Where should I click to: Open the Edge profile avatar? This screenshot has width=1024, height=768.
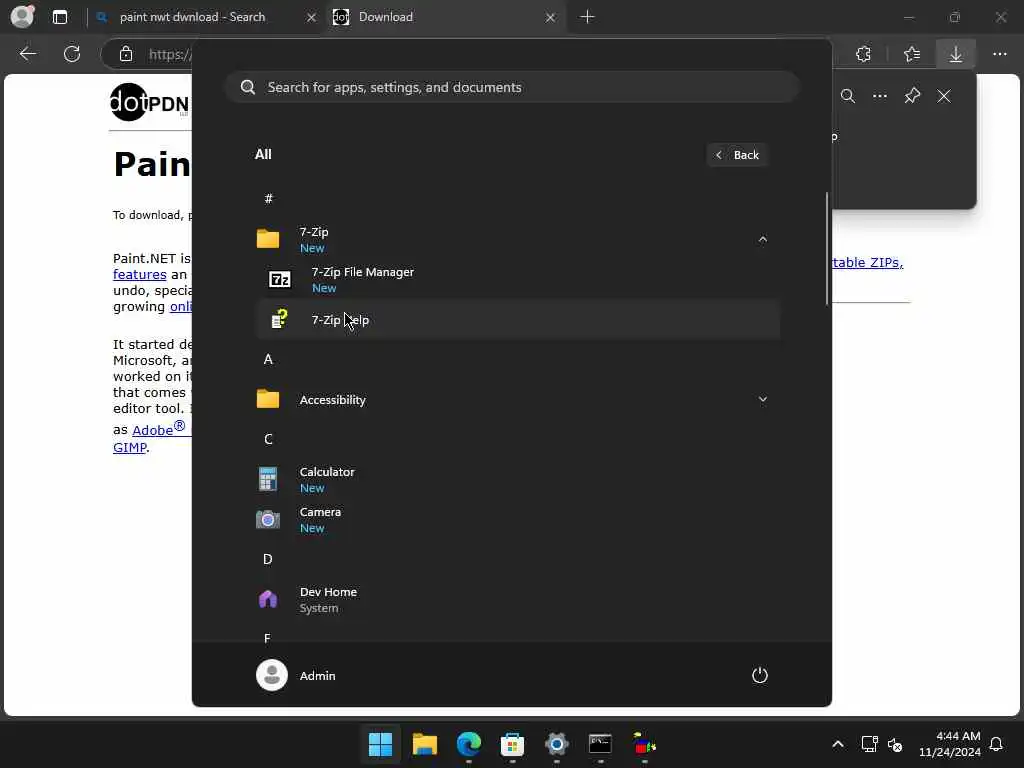(22, 16)
